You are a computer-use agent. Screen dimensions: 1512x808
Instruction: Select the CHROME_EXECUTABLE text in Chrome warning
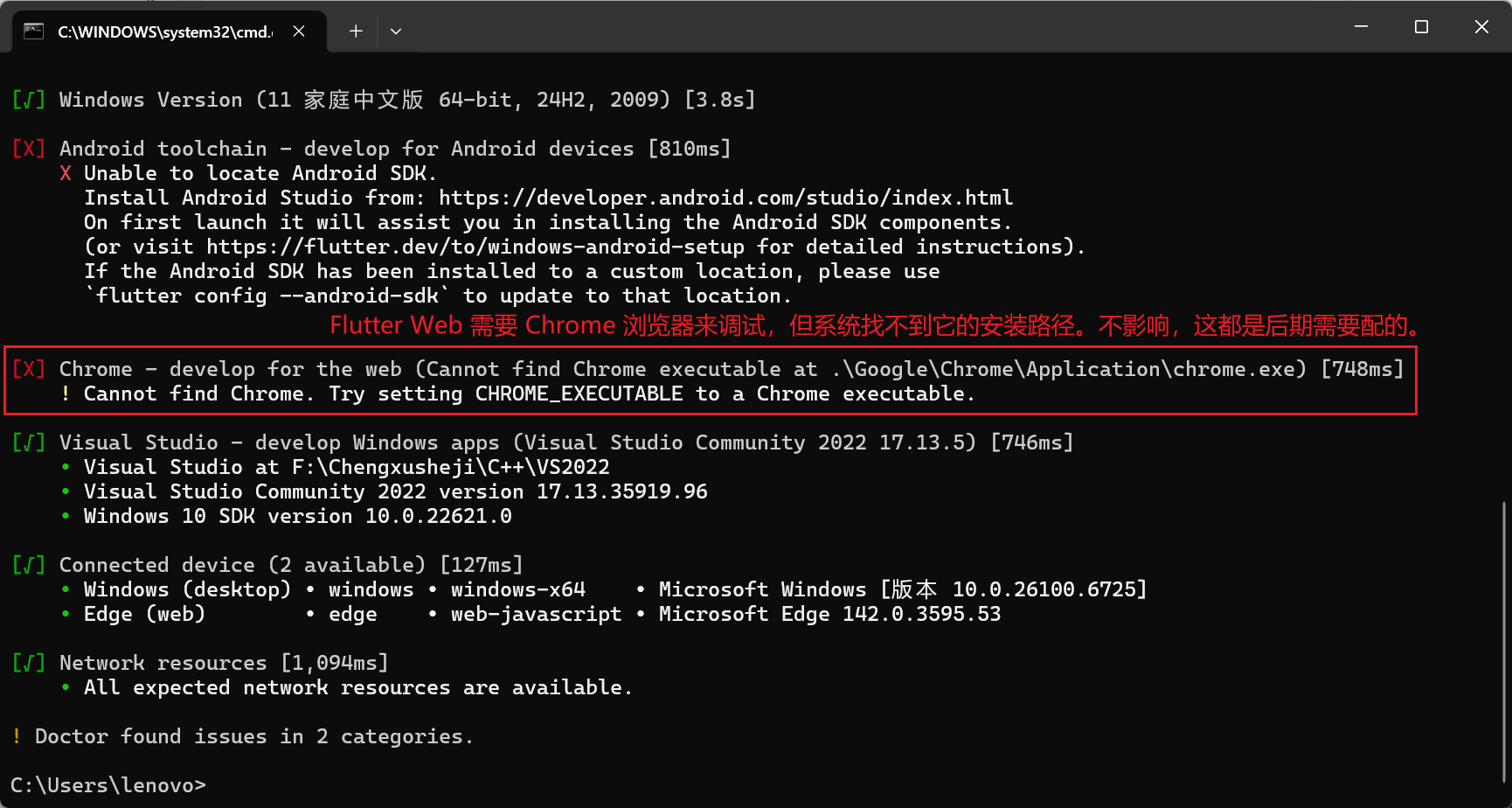(x=579, y=394)
